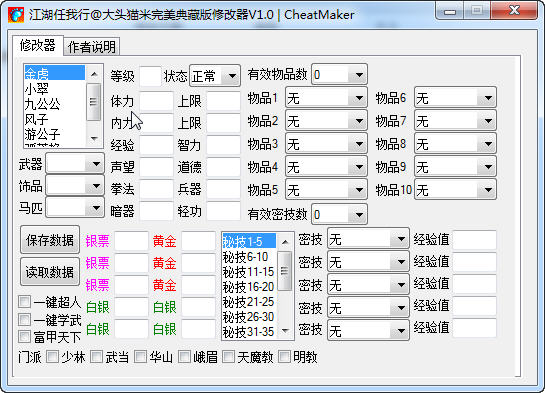Click the skills list scrollbar thumb
This screenshot has height=393, width=545.
285,271
